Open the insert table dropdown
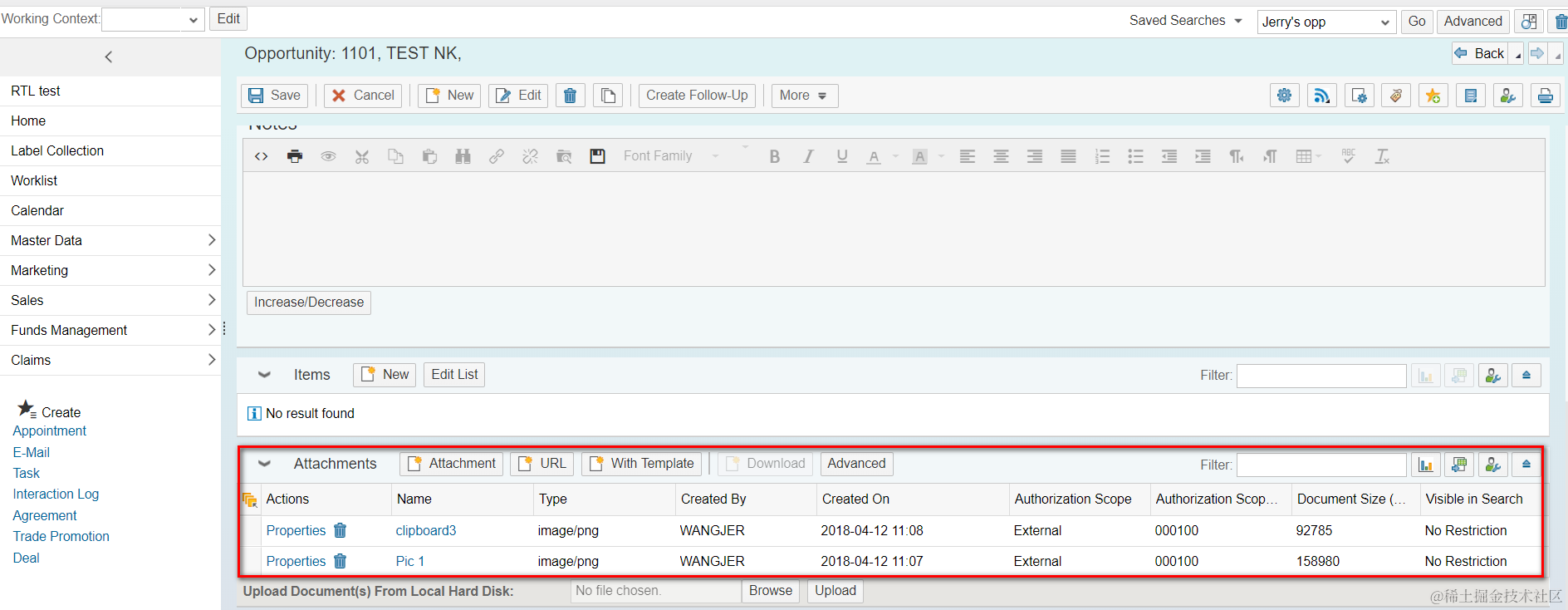 point(1308,156)
